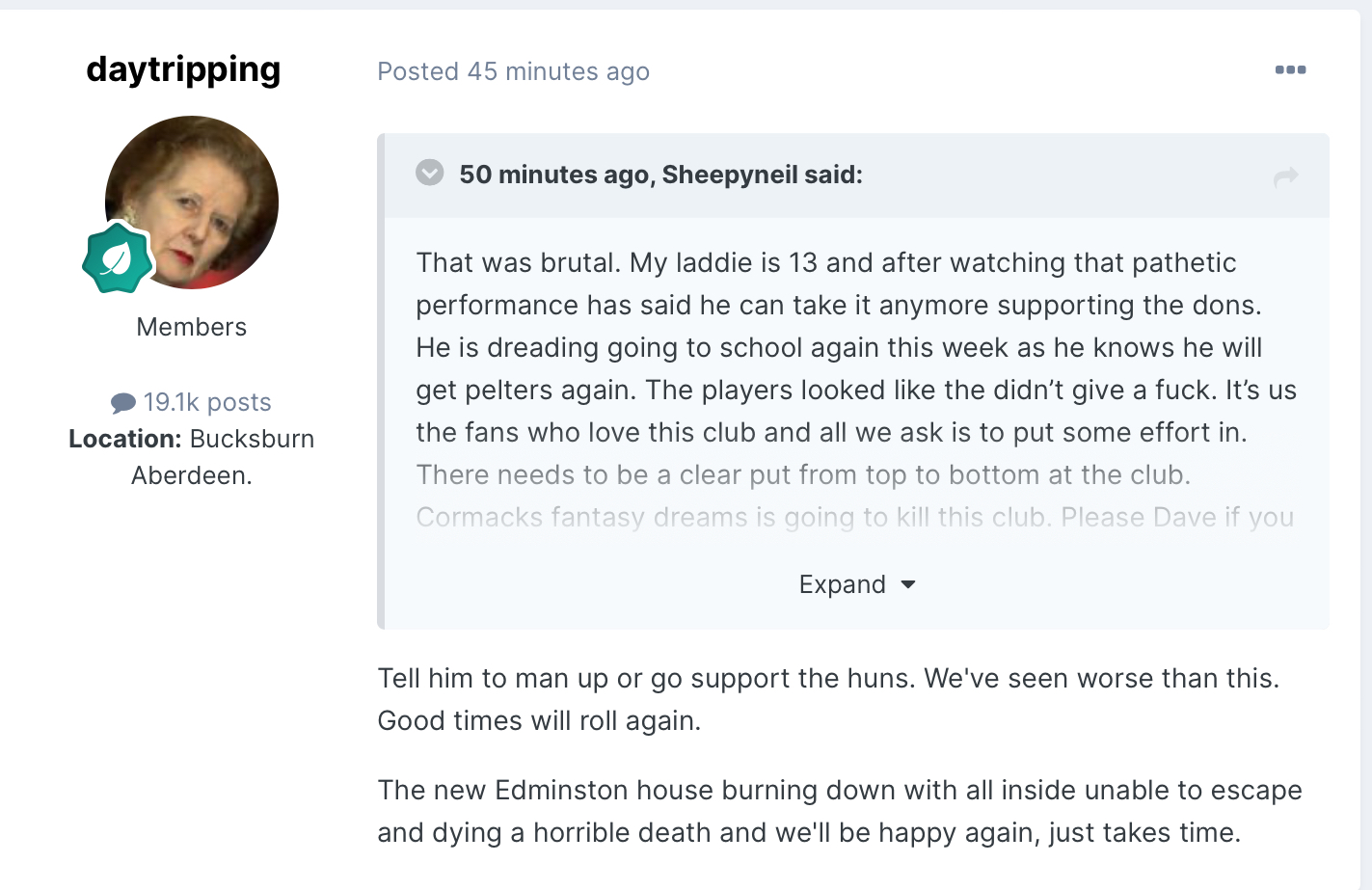Click the bold 'Location:' label
The image size is (1372, 890).
pos(125,440)
